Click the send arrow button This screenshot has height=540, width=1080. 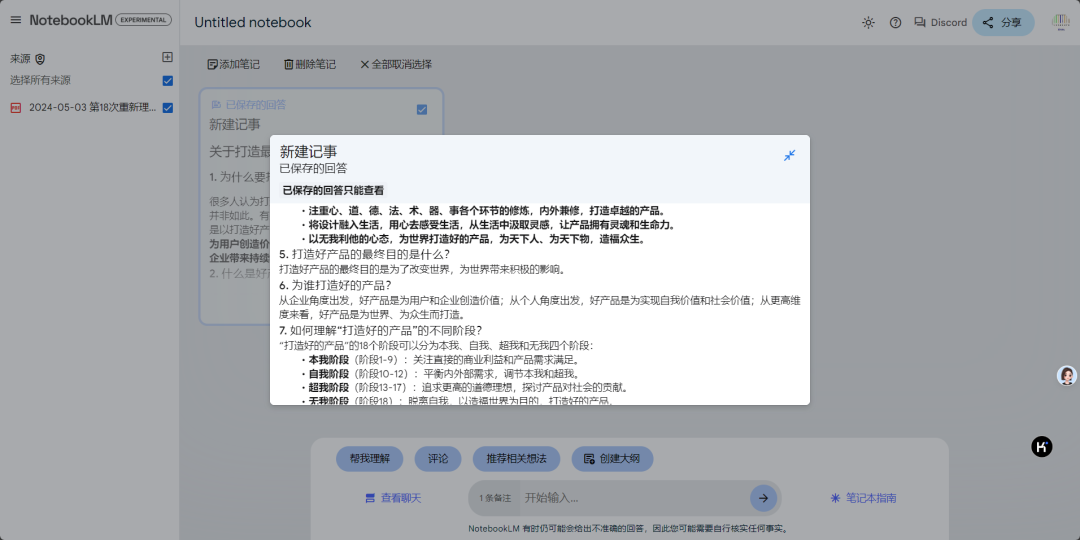(x=763, y=497)
